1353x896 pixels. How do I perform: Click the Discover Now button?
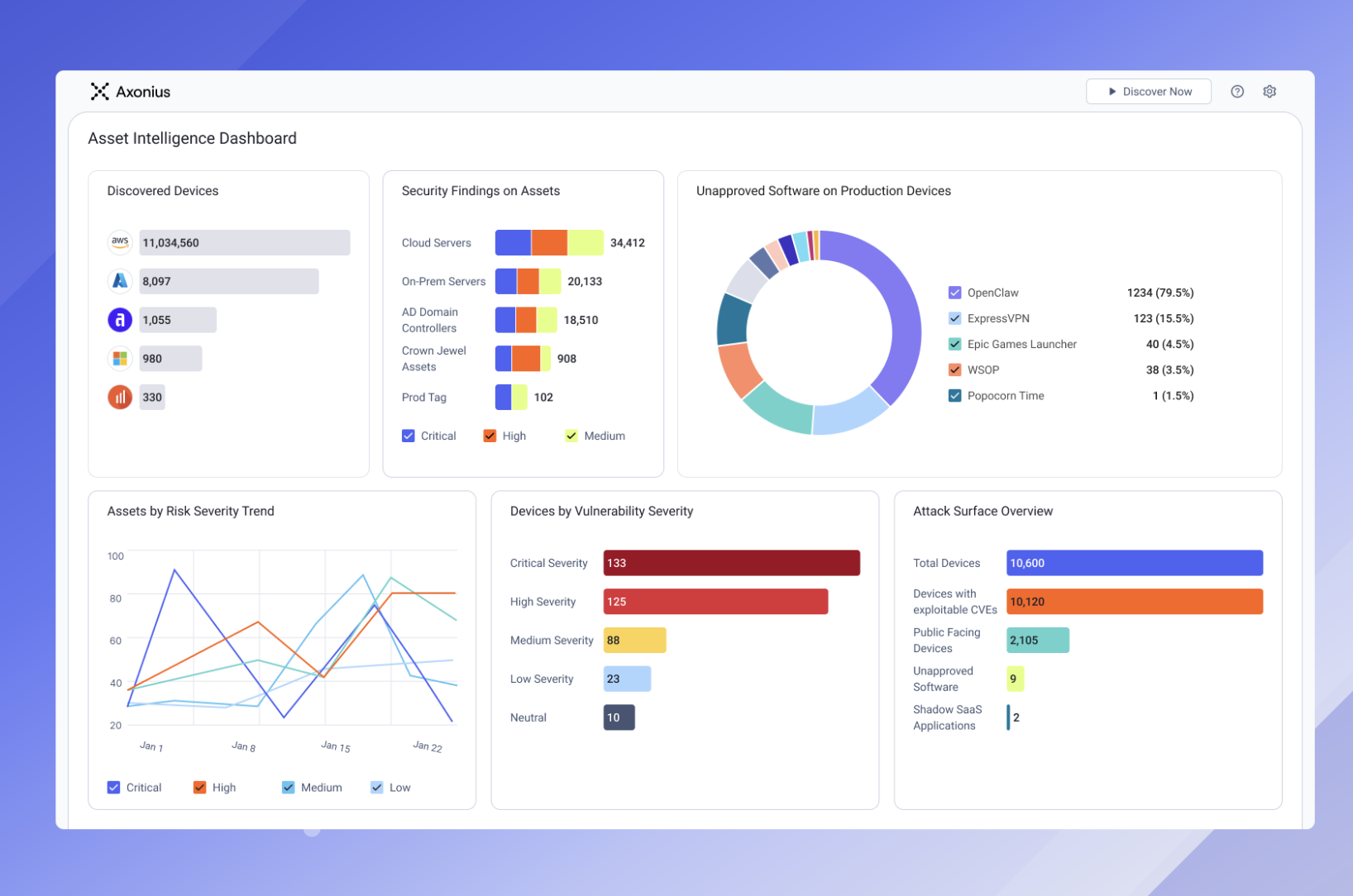(1149, 92)
